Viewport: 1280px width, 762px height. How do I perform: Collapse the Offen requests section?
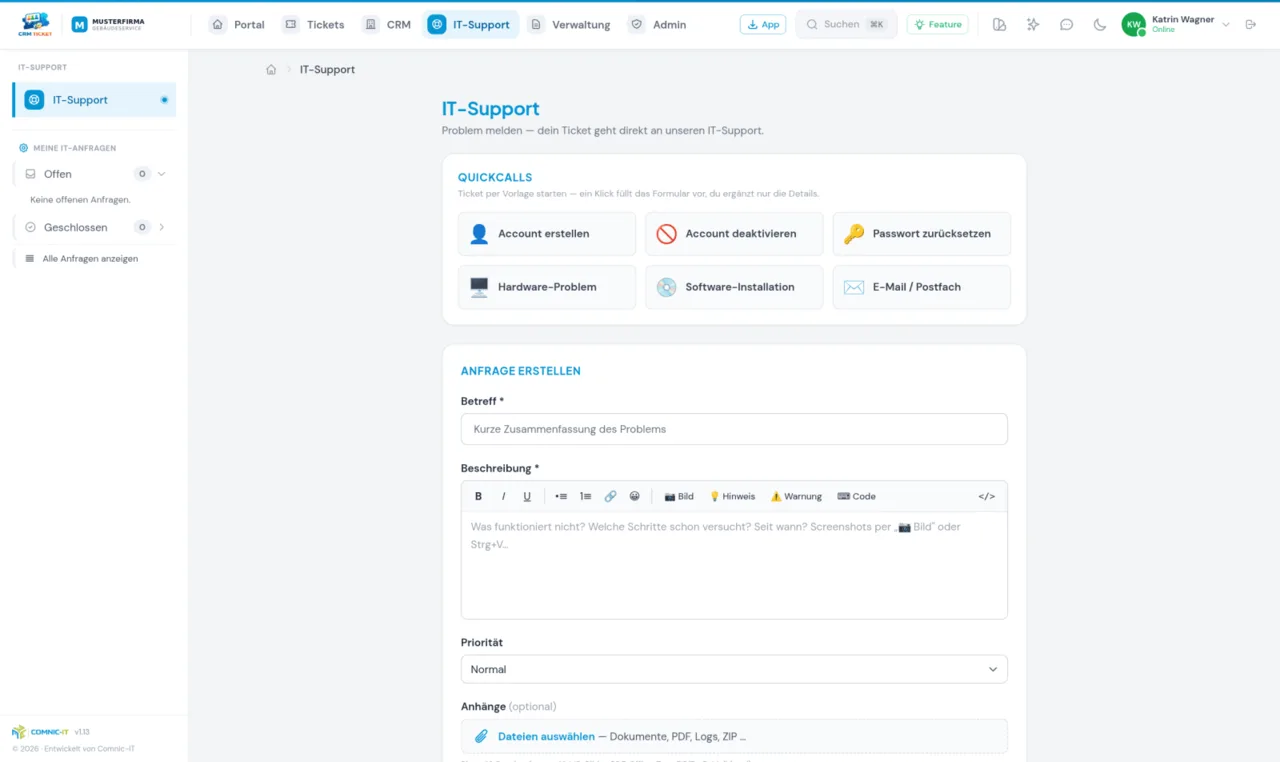162,174
